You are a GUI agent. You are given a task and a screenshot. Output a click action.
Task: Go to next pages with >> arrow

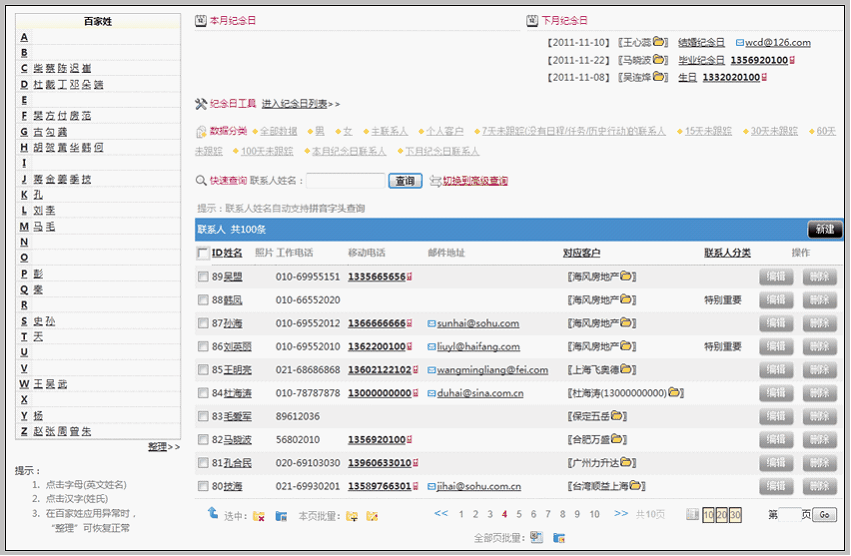[x=620, y=514]
